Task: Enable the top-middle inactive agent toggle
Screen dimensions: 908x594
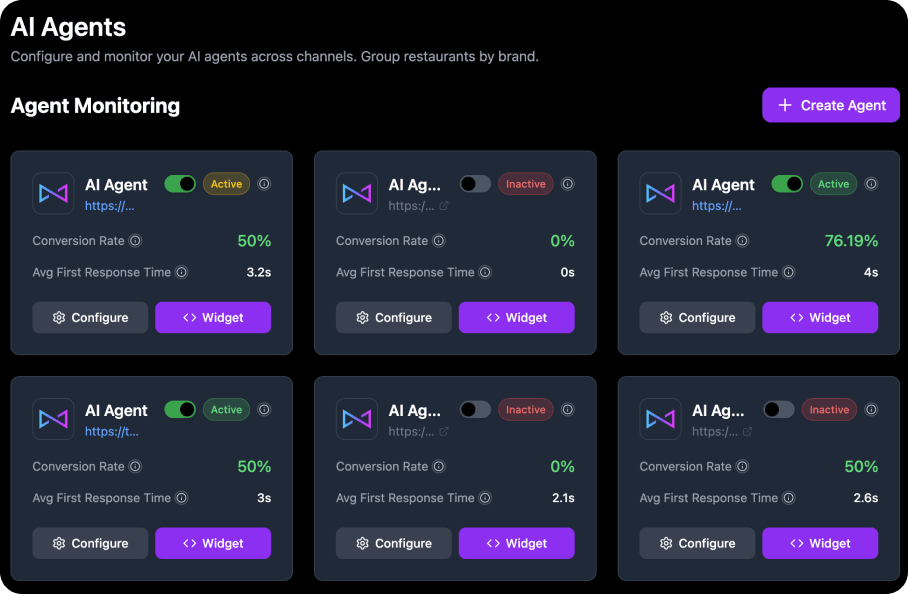Action: 475,184
